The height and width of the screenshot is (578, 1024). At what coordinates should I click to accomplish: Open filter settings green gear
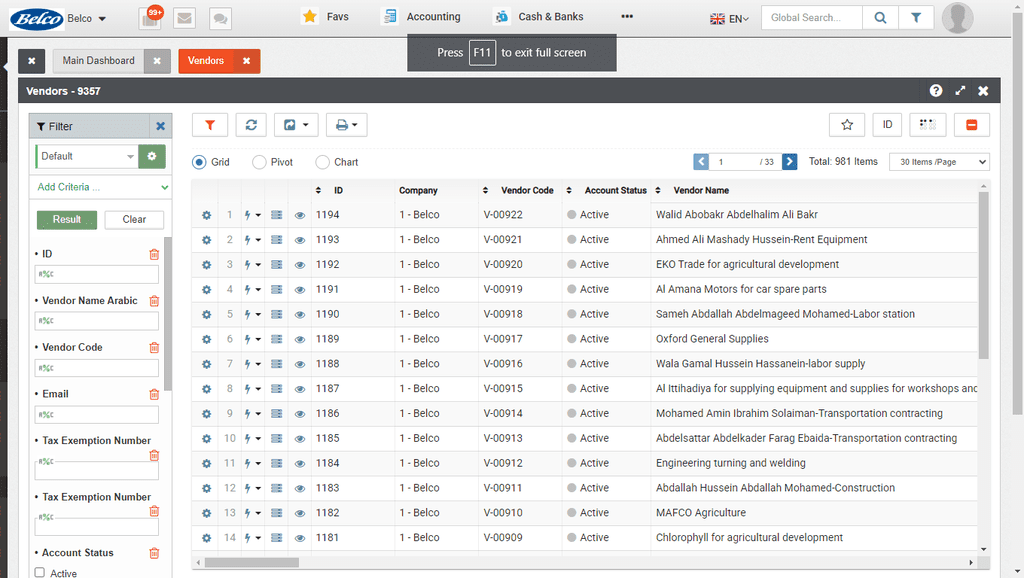pyautogui.click(x=152, y=156)
